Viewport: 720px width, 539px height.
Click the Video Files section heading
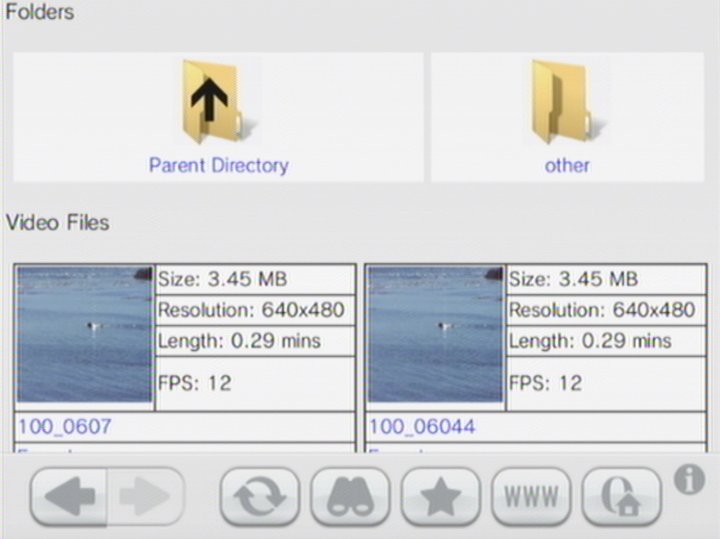click(x=58, y=222)
